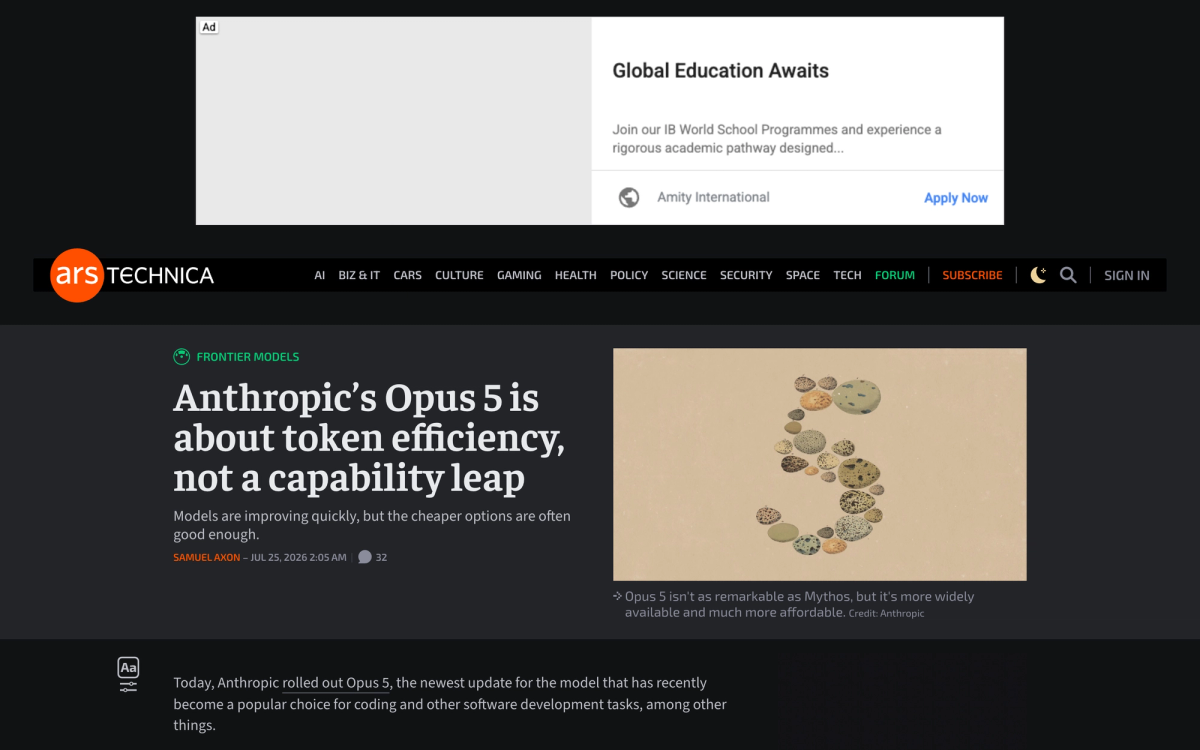
Task: Open the HEALTH section
Action: pos(576,275)
